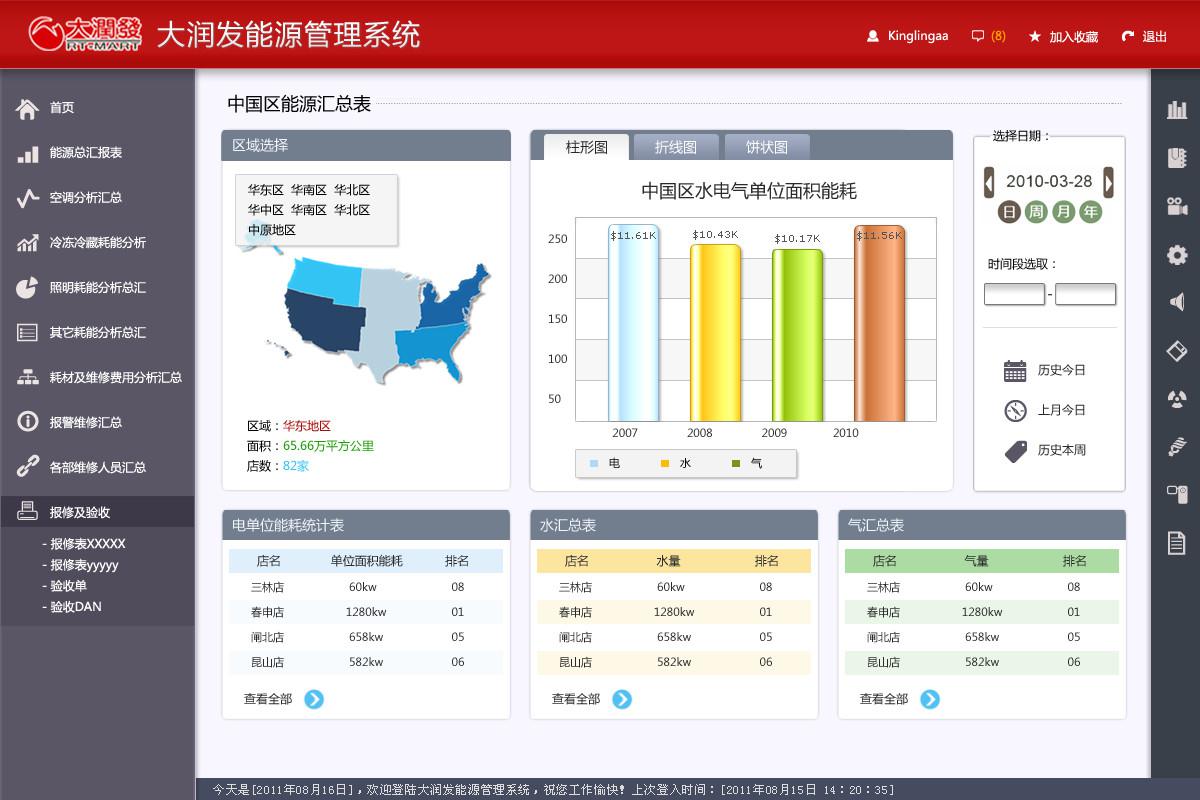Open the video camera icon in right sidebar
Screen dimensions: 1200x800
1177,206
